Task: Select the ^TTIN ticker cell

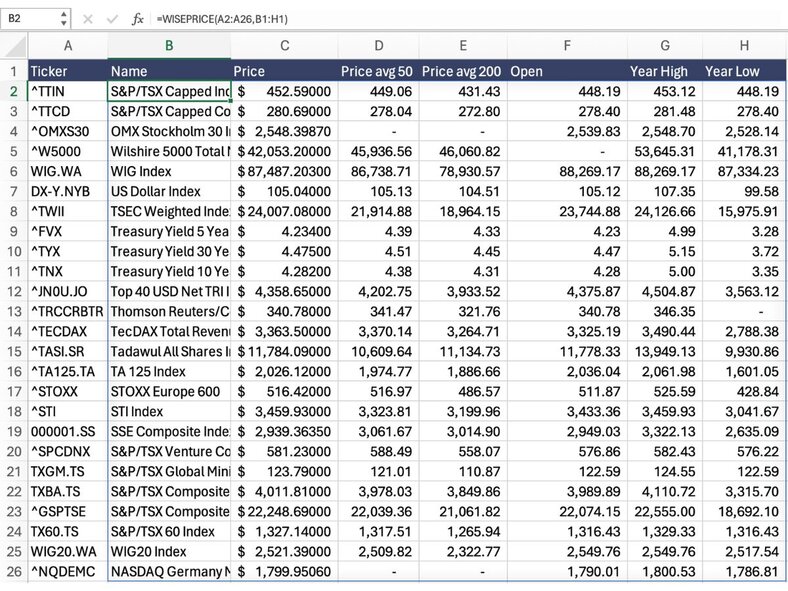Action: (68, 91)
